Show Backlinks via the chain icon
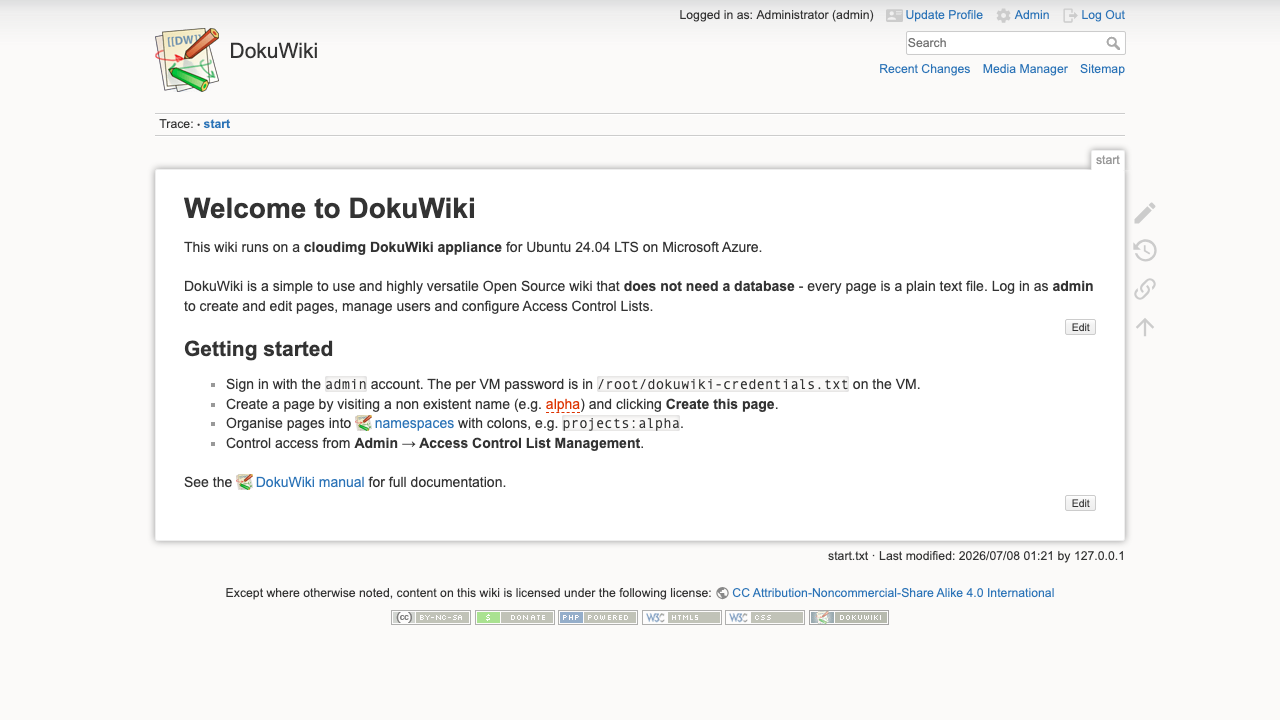This screenshot has width=1280, height=720. pyautogui.click(x=1145, y=289)
